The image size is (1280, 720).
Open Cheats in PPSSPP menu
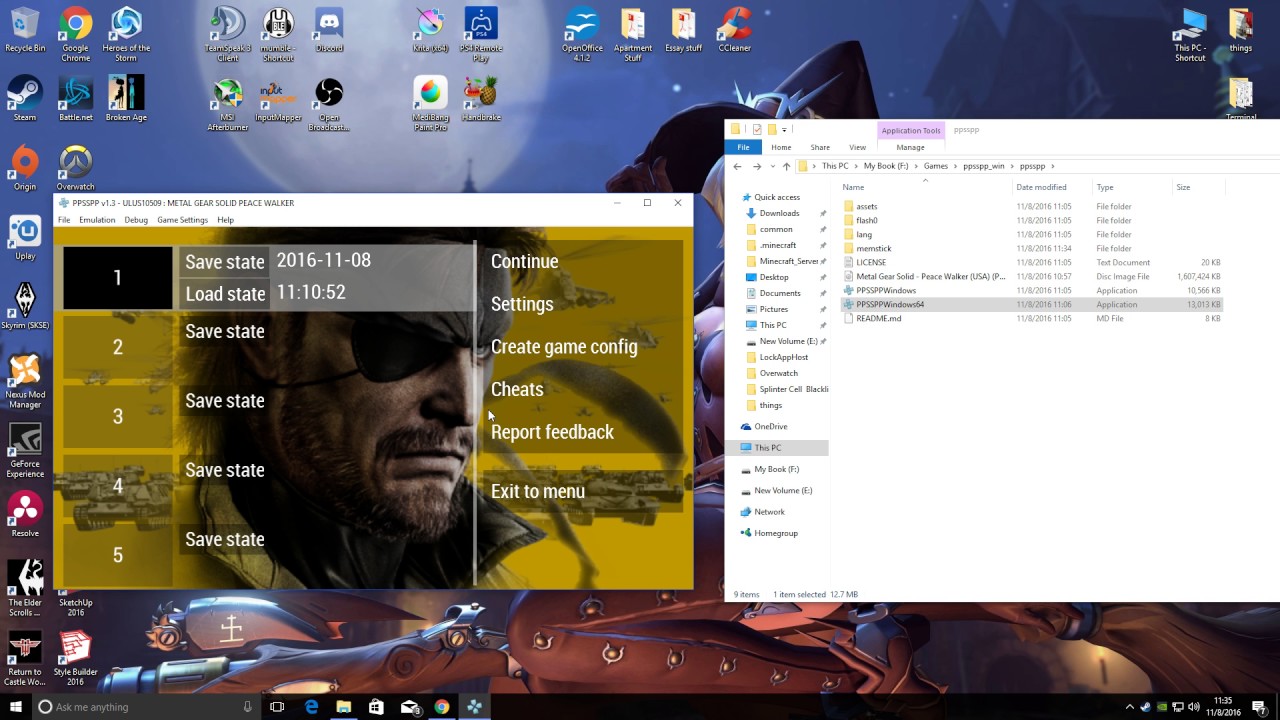point(517,389)
